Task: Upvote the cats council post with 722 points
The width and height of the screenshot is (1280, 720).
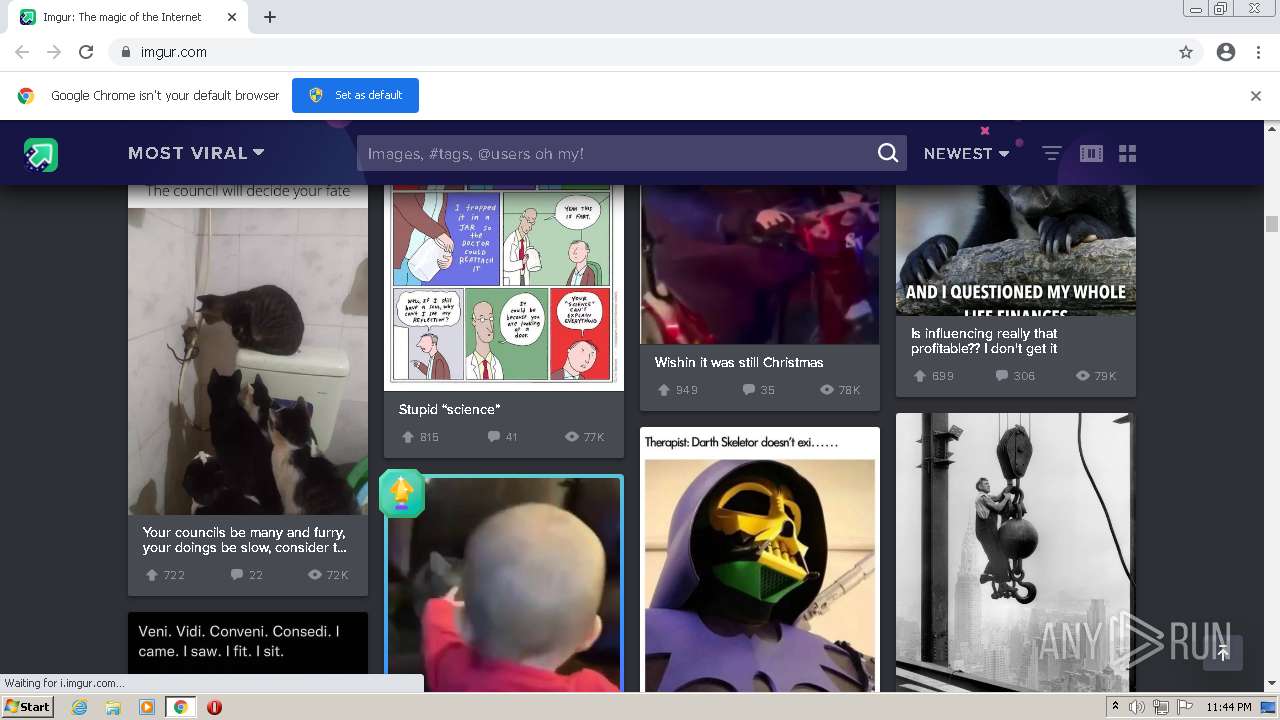Action: [x=152, y=575]
